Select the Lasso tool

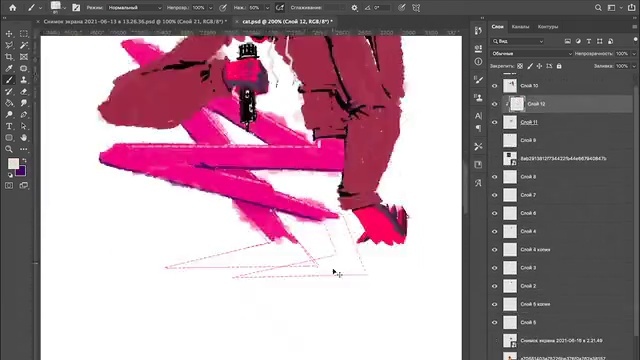[9, 45]
